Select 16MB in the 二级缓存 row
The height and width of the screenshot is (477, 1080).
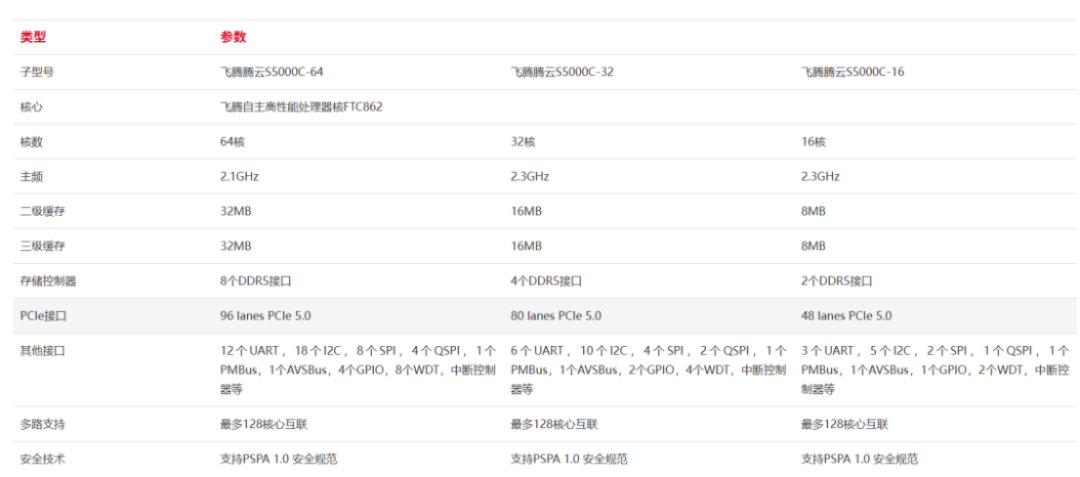[526, 211]
